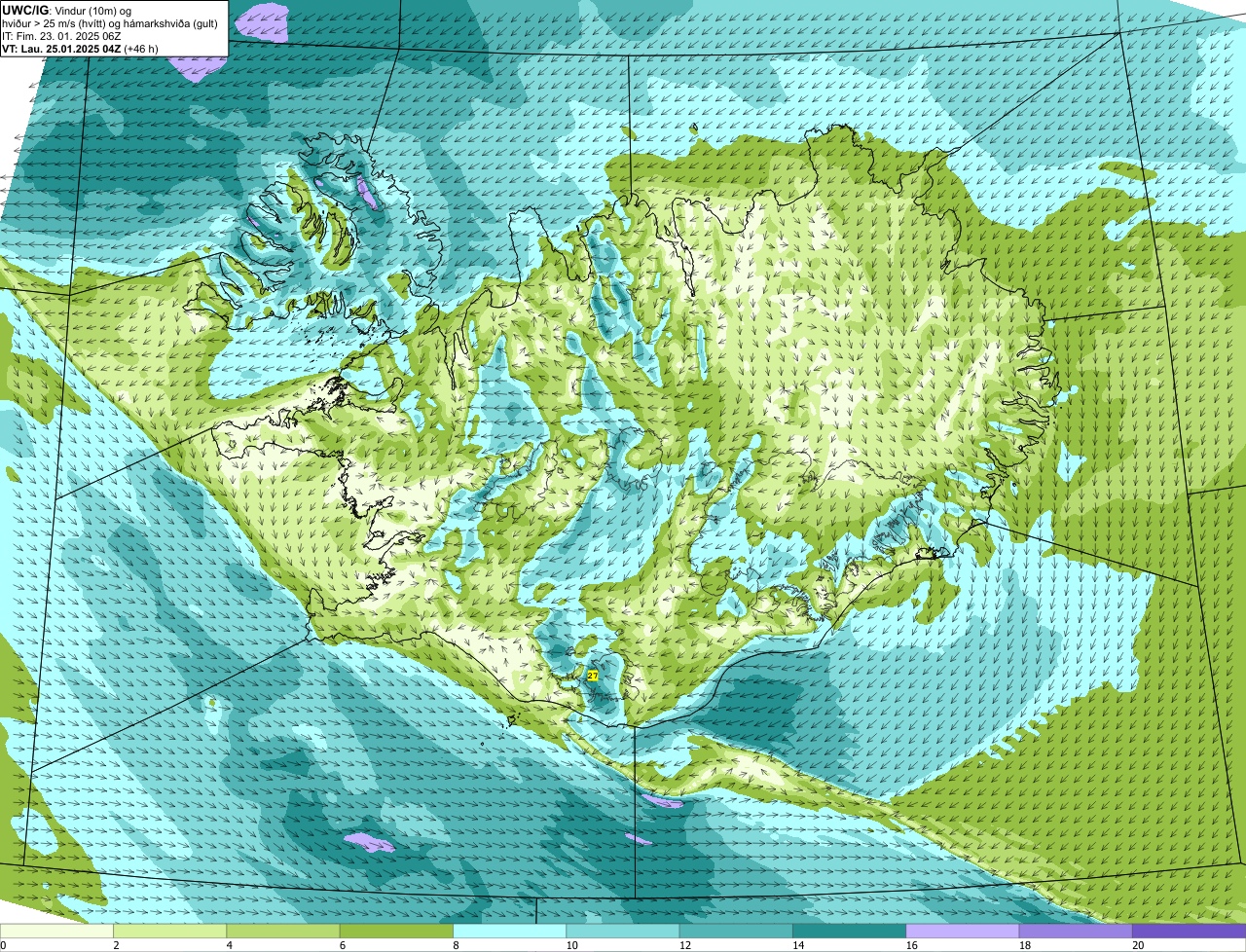The height and width of the screenshot is (952, 1246).
Task: Select the 8–10 m/s light cyan legend swatch
Action: (x=510, y=932)
